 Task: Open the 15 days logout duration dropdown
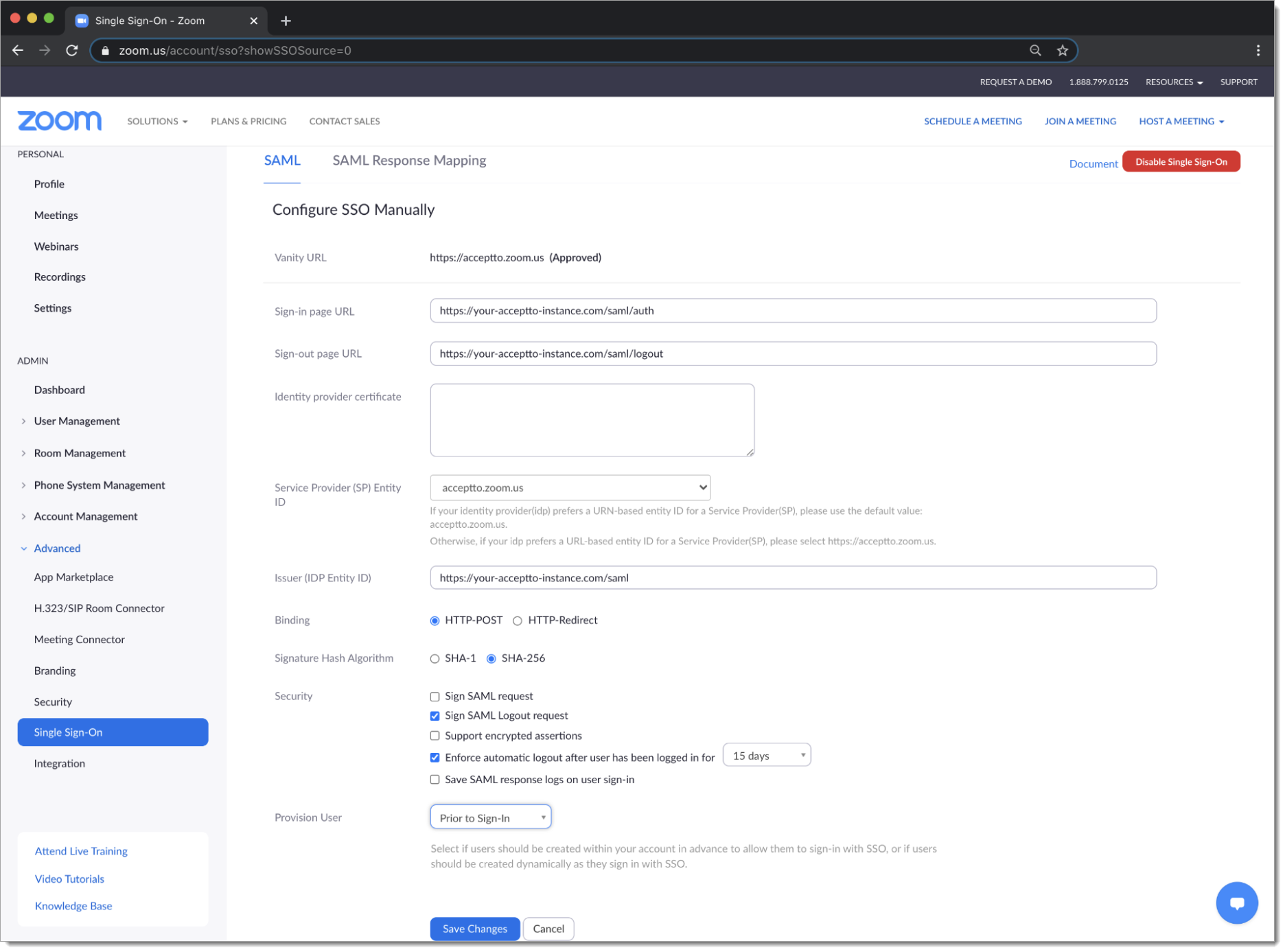pyautogui.click(x=767, y=756)
